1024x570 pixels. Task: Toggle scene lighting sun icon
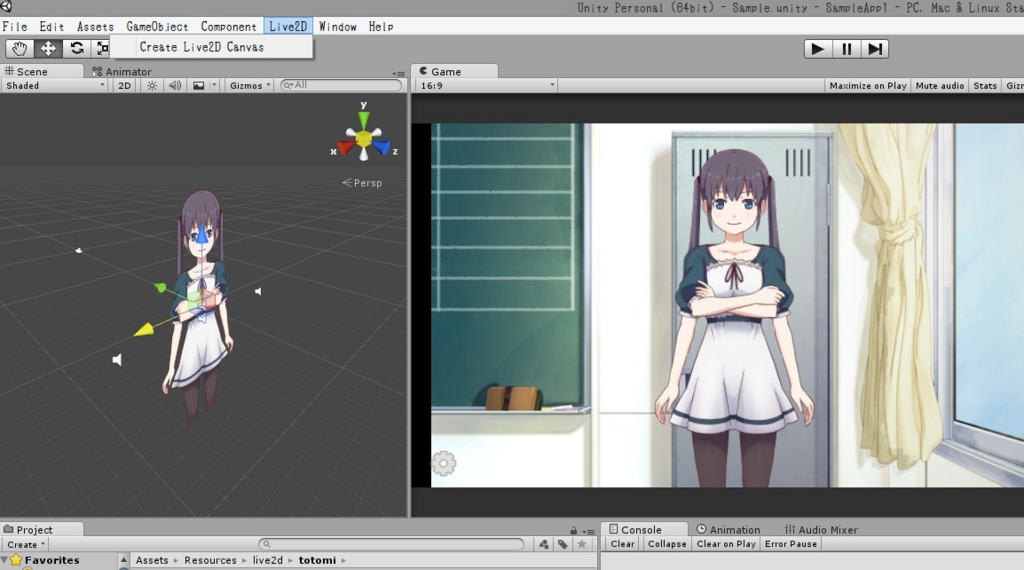(152, 86)
